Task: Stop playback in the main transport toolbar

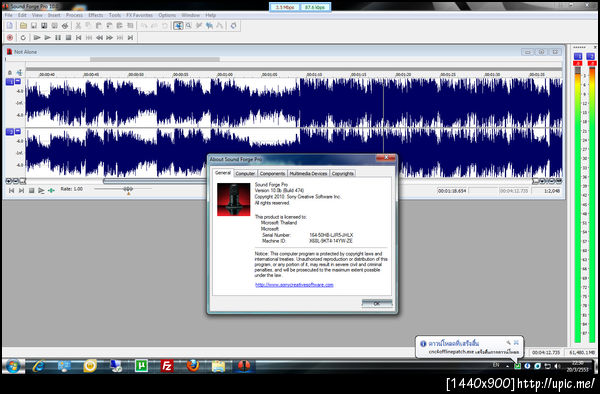Action: (x=68, y=37)
